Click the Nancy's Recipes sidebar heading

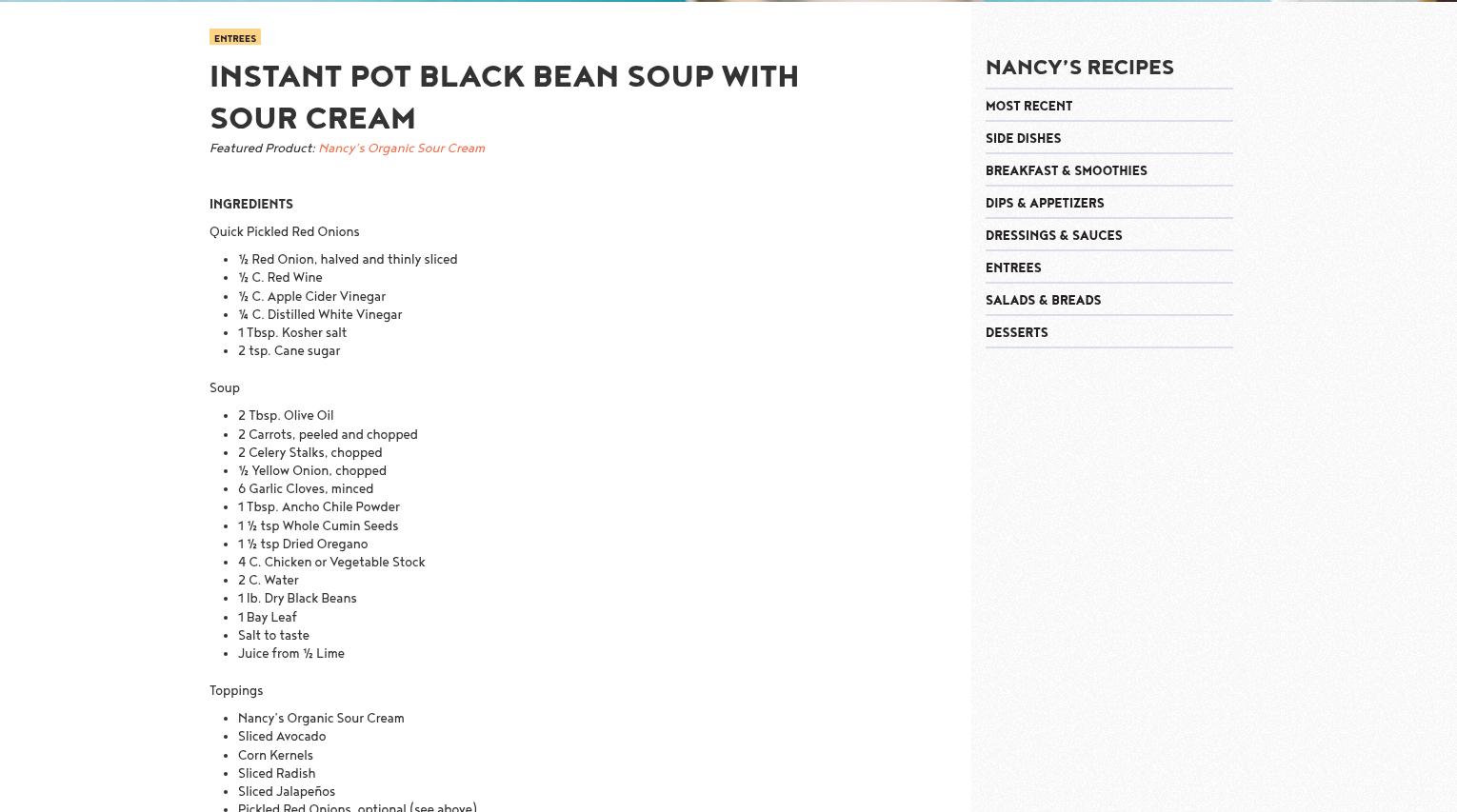click(1079, 68)
